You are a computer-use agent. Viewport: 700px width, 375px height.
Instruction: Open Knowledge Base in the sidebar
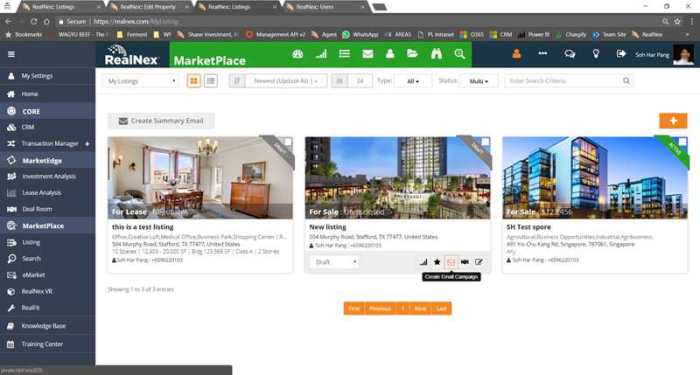pos(44,326)
